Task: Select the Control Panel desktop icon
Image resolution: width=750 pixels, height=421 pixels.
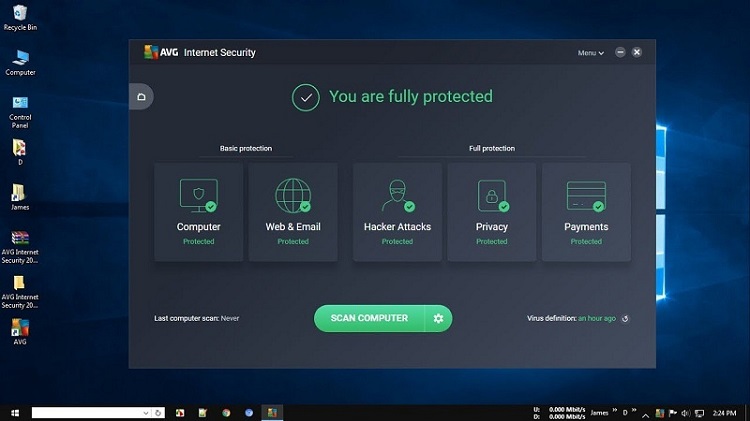Action: pos(20,112)
